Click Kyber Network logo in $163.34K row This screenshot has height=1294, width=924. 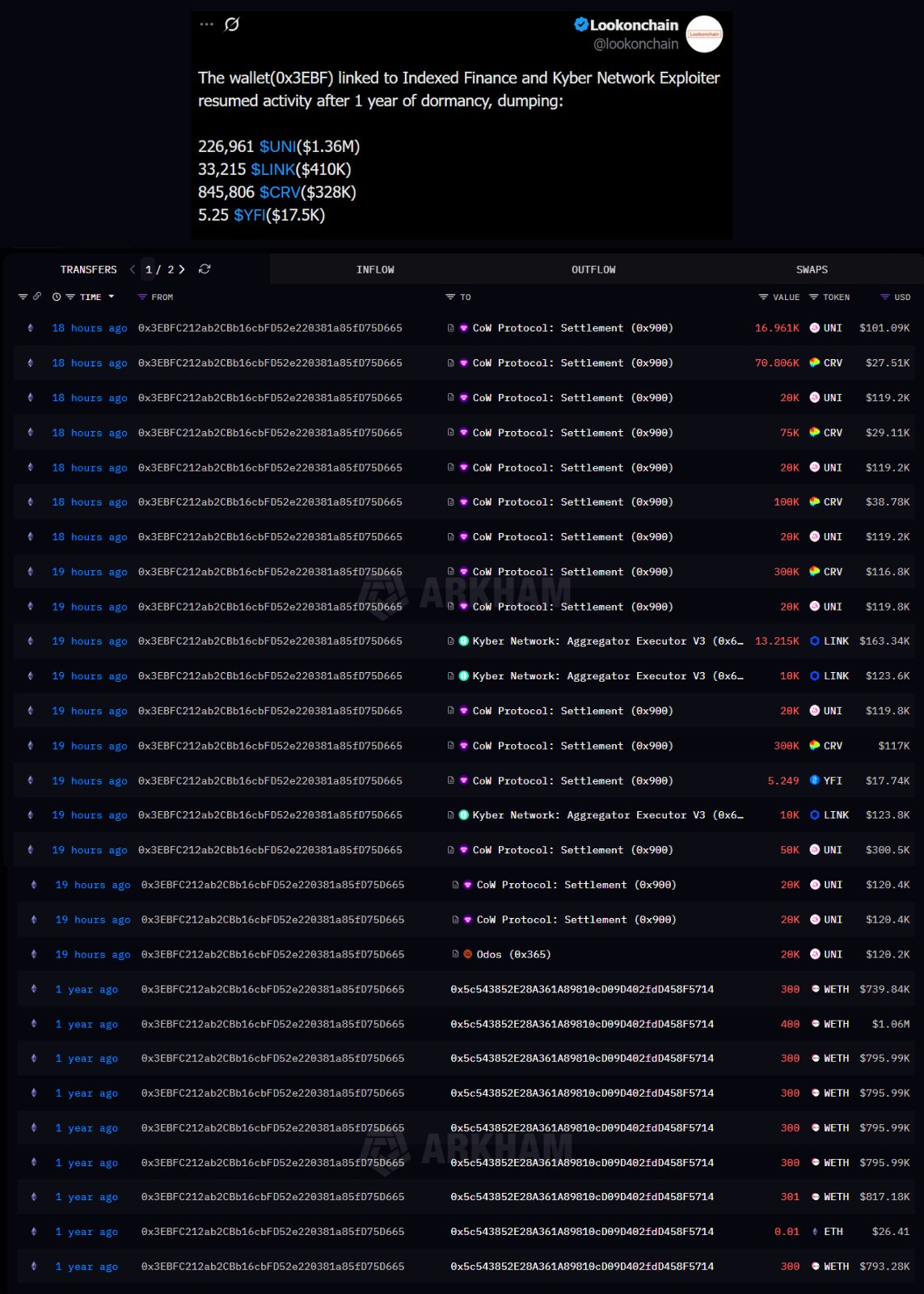coord(464,641)
